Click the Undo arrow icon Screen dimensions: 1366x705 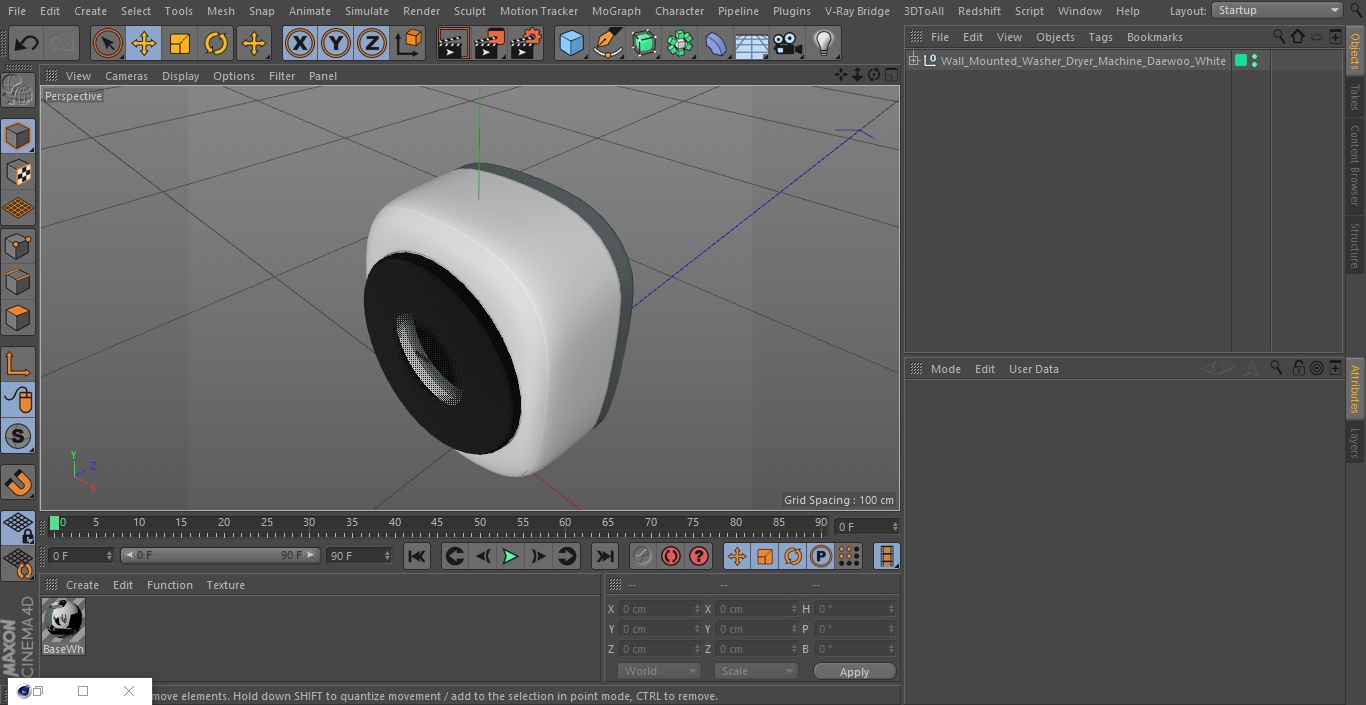(x=27, y=44)
